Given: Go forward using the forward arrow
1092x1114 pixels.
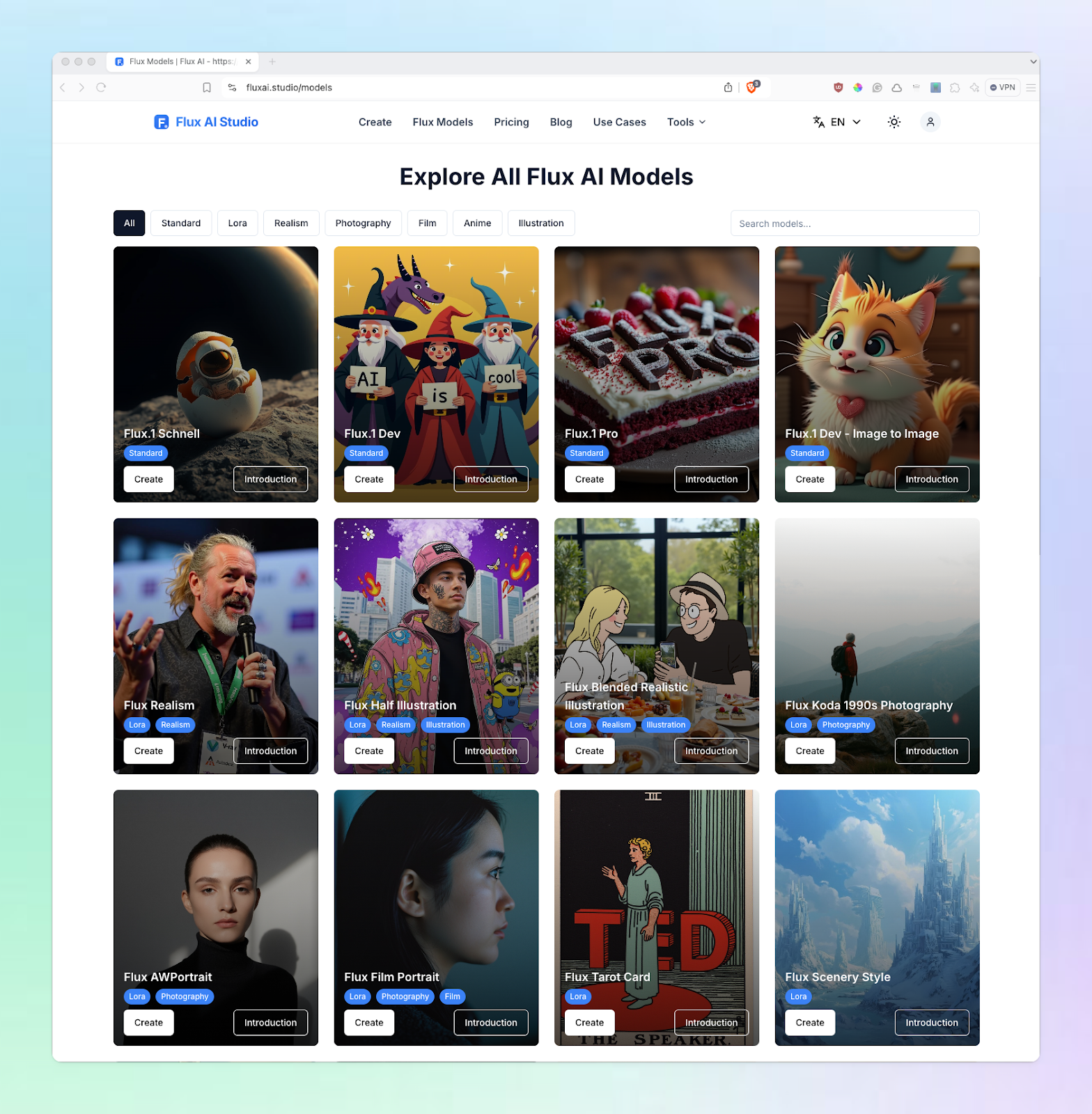Looking at the screenshot, I should (x=81, y=87).
